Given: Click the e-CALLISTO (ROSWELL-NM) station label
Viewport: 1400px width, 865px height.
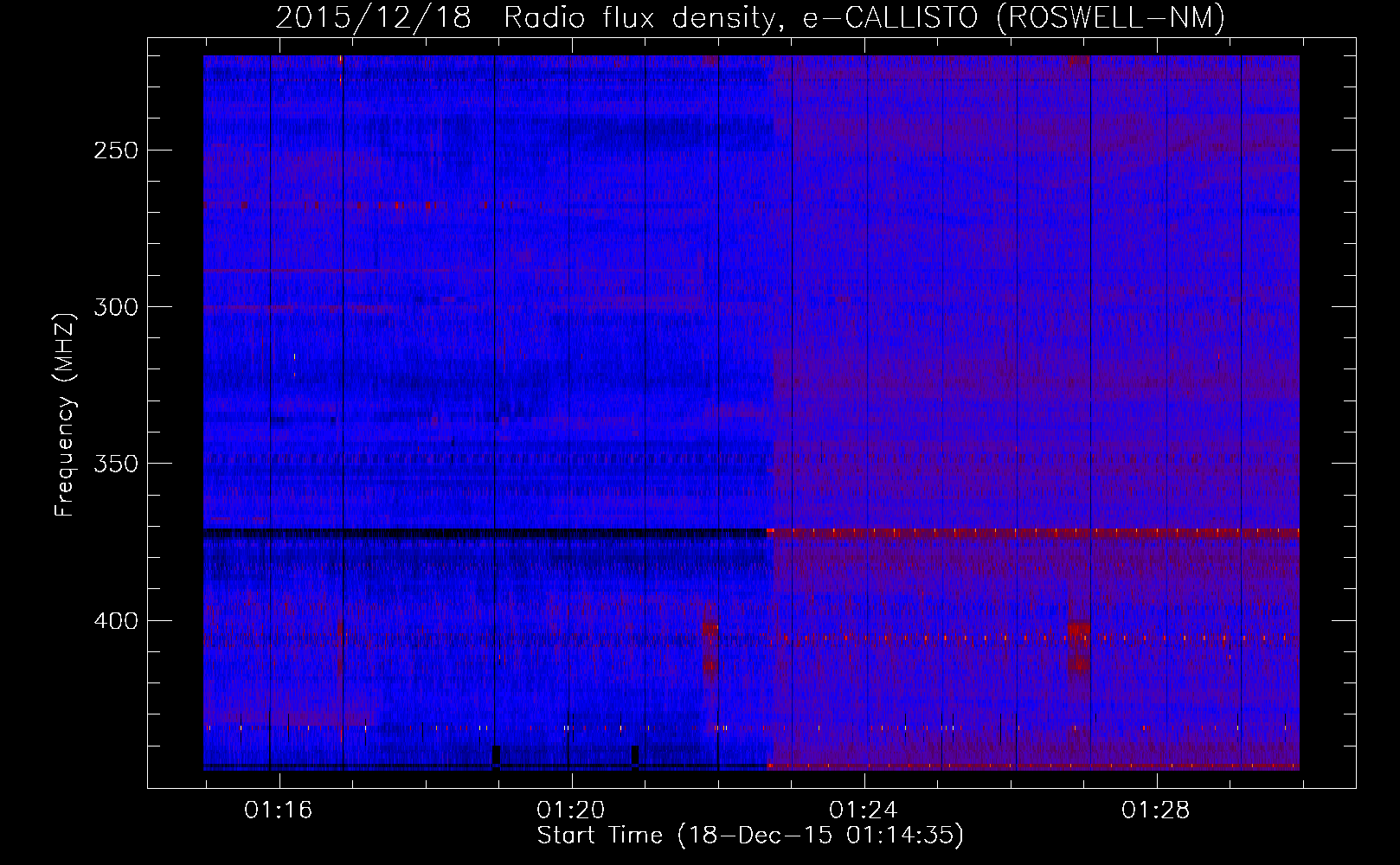Looking at the screenshot, I should [x=1014, y=18].
